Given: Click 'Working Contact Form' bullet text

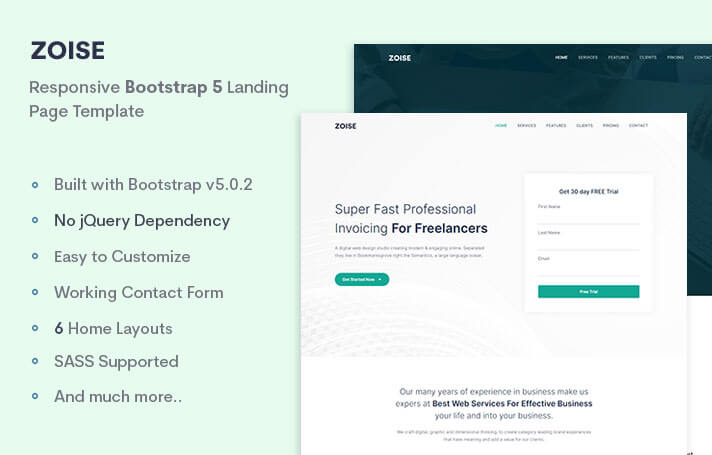Looking at the screenshot, I should 138,293.
